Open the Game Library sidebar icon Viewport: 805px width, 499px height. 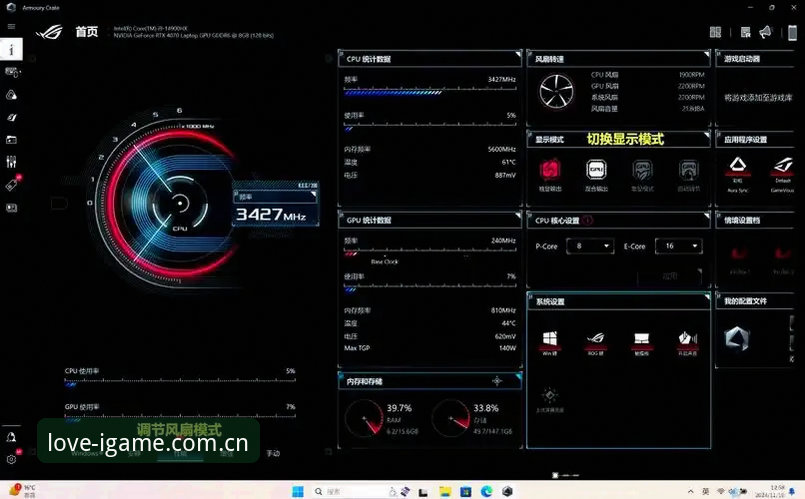(x=11, y=140)
